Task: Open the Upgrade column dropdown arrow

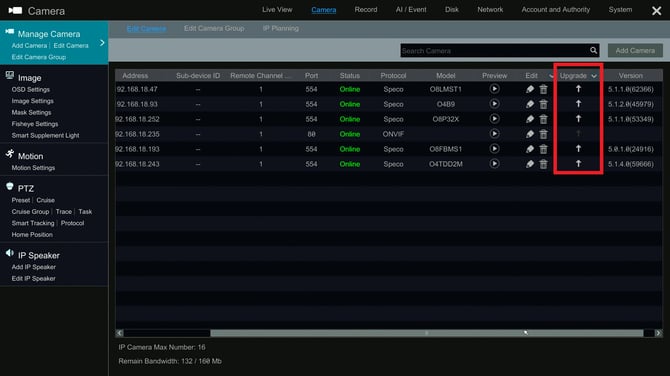Action: [x=594, y=76]
